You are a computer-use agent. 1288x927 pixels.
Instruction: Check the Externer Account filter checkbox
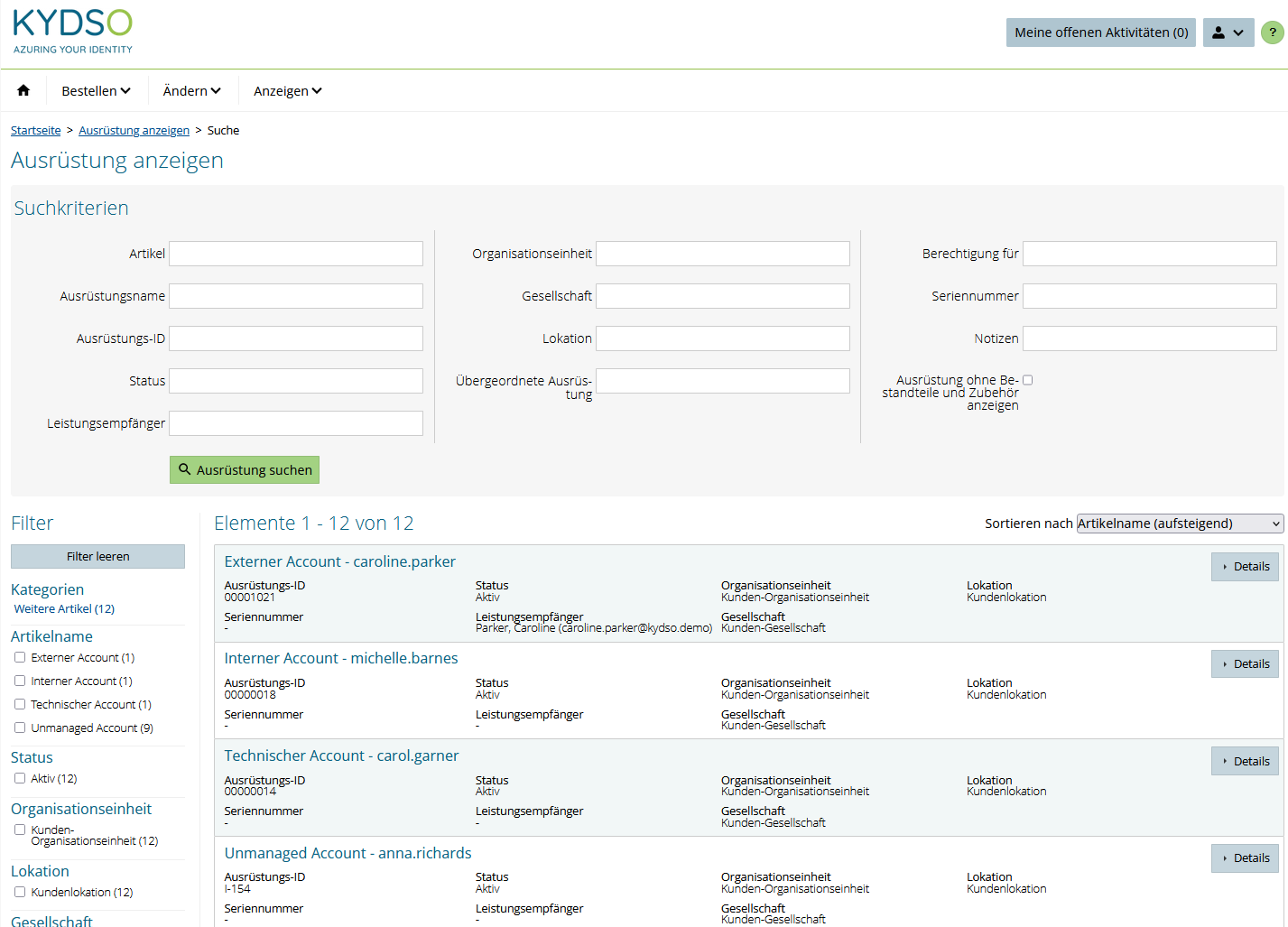point(19,656)
